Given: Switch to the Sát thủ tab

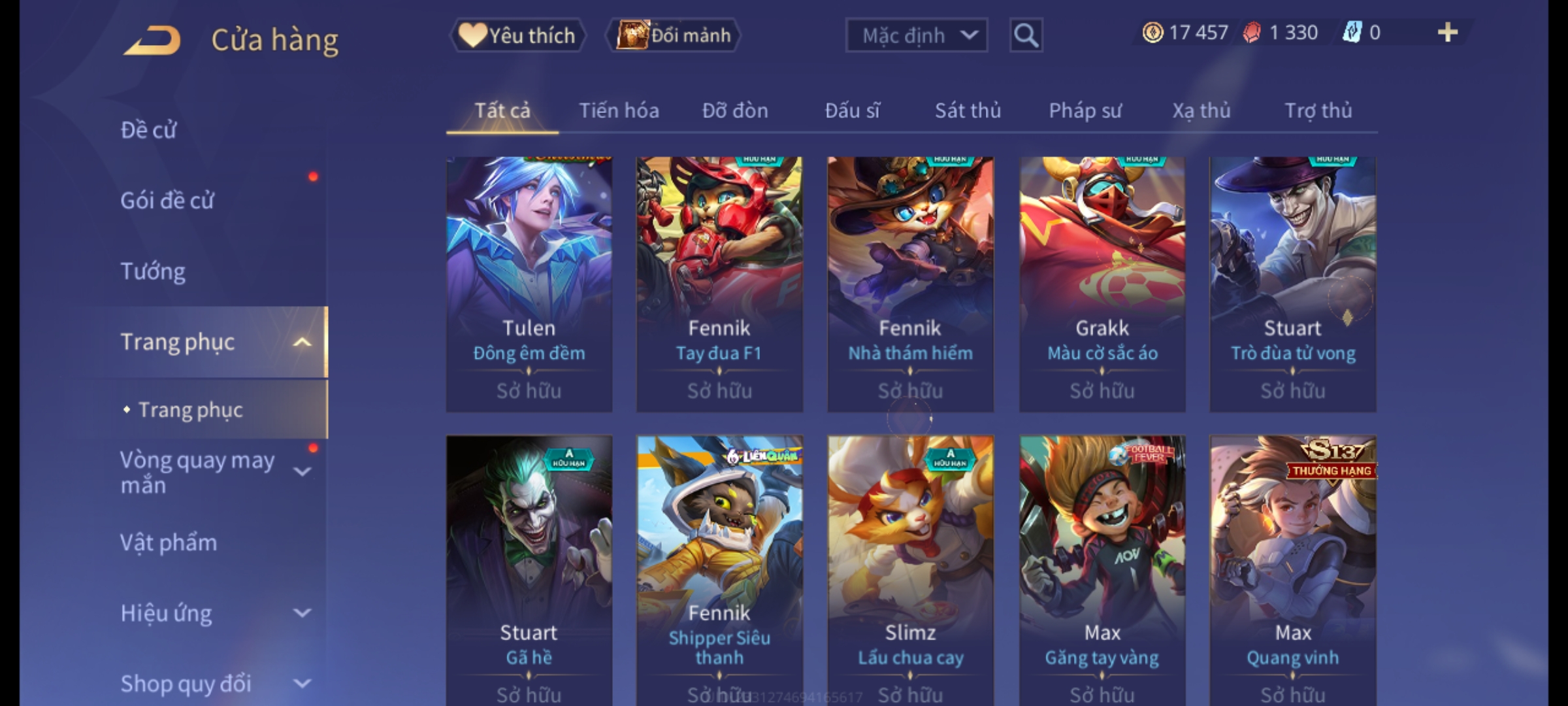Looking at the screenshot, I should point(968,110).
